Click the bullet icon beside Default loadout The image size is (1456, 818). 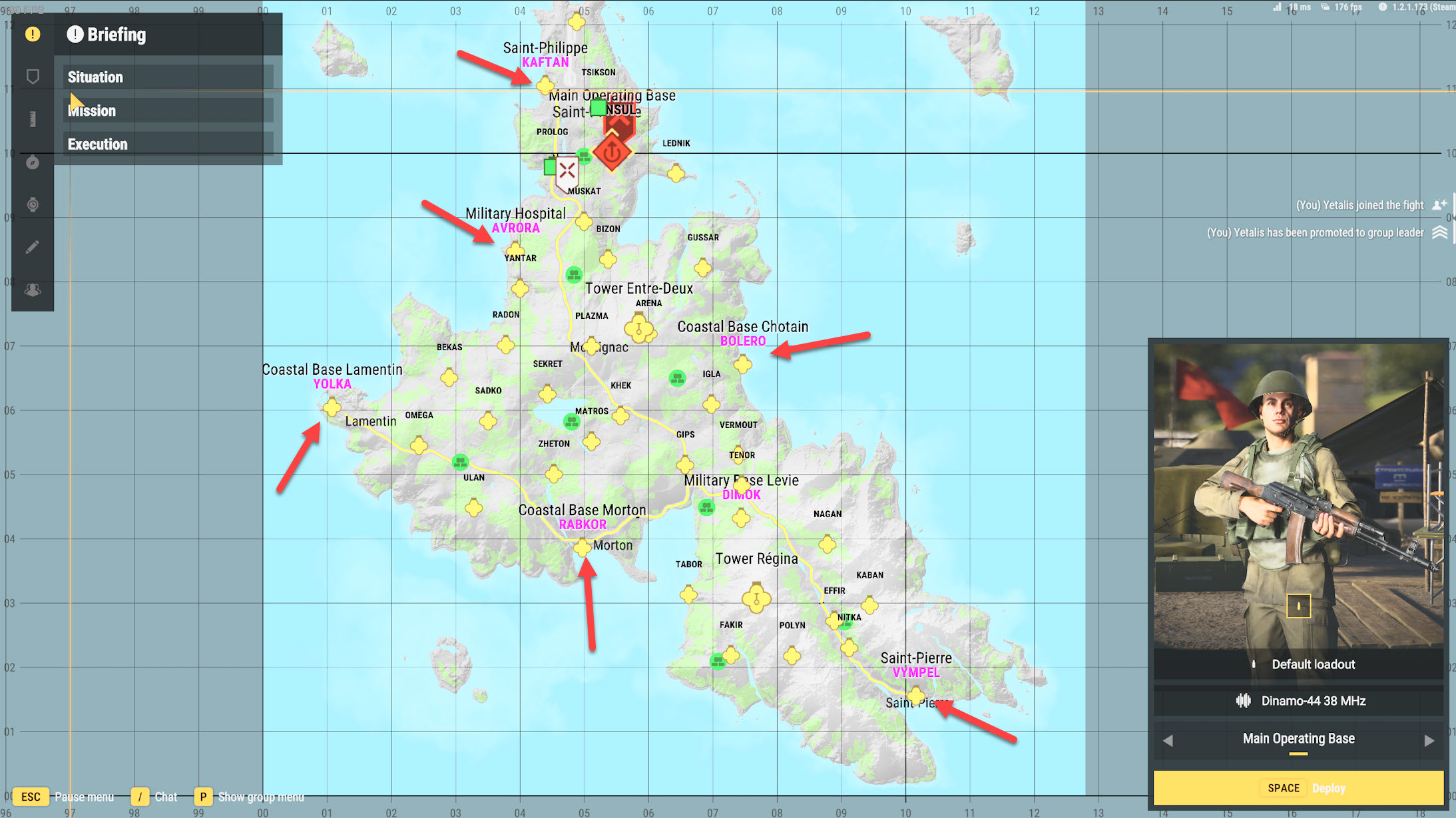(1254, 664)
